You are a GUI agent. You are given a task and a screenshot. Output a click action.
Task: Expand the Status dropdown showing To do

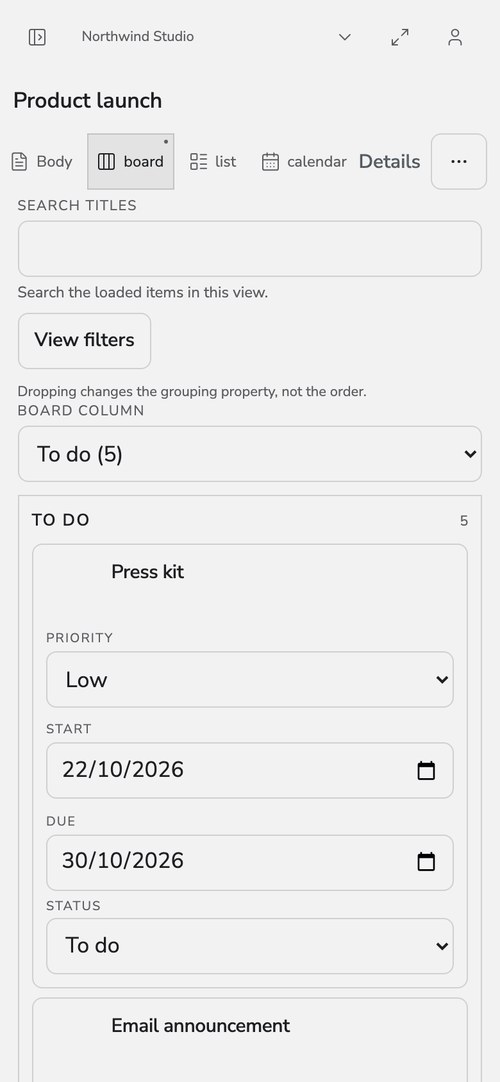point(250,946)
